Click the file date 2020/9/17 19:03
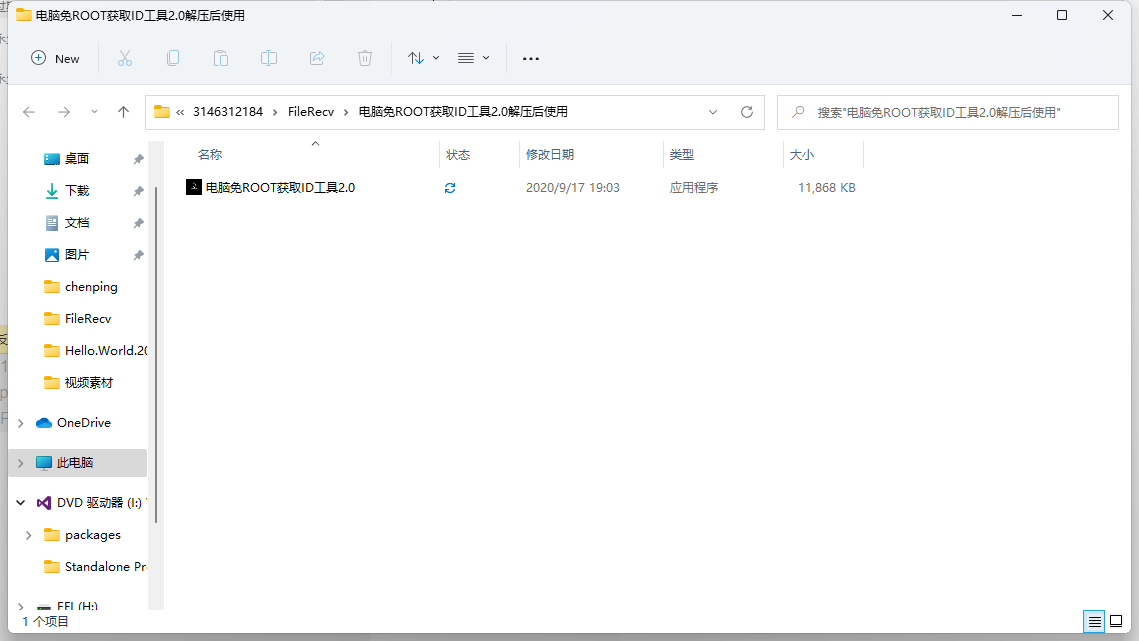Screen dimensions: 1139x641 click(572, 188)
